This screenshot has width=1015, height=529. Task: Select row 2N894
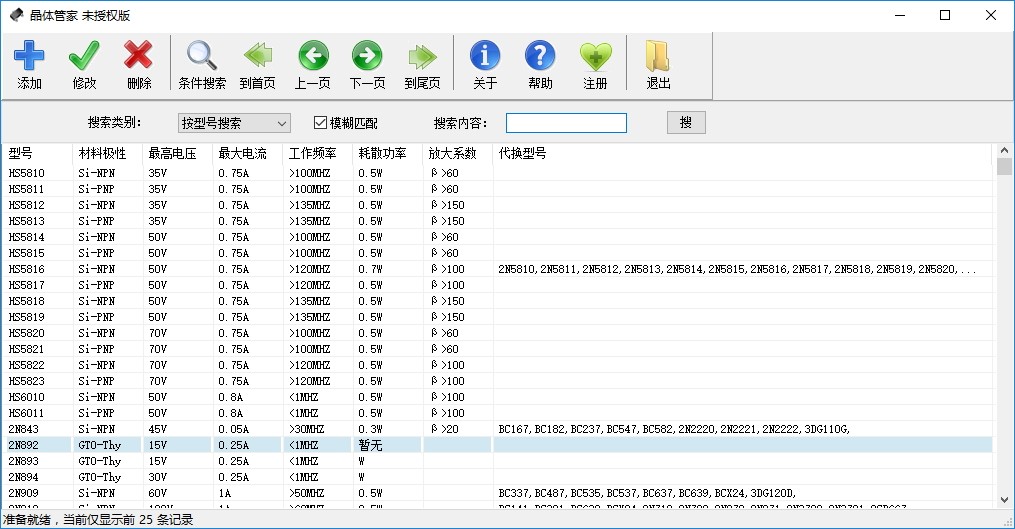(x=497, y=477)
